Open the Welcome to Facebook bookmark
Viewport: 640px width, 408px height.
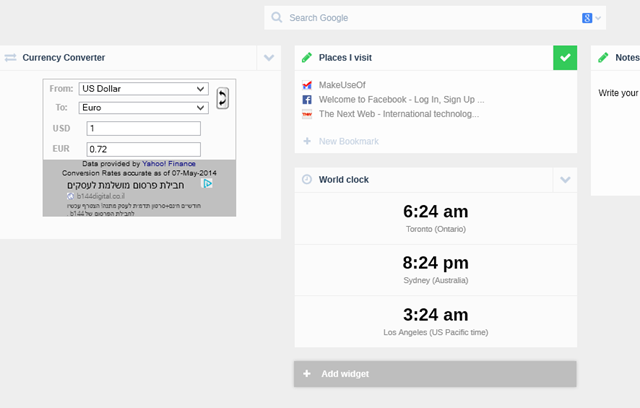point(400,100)
